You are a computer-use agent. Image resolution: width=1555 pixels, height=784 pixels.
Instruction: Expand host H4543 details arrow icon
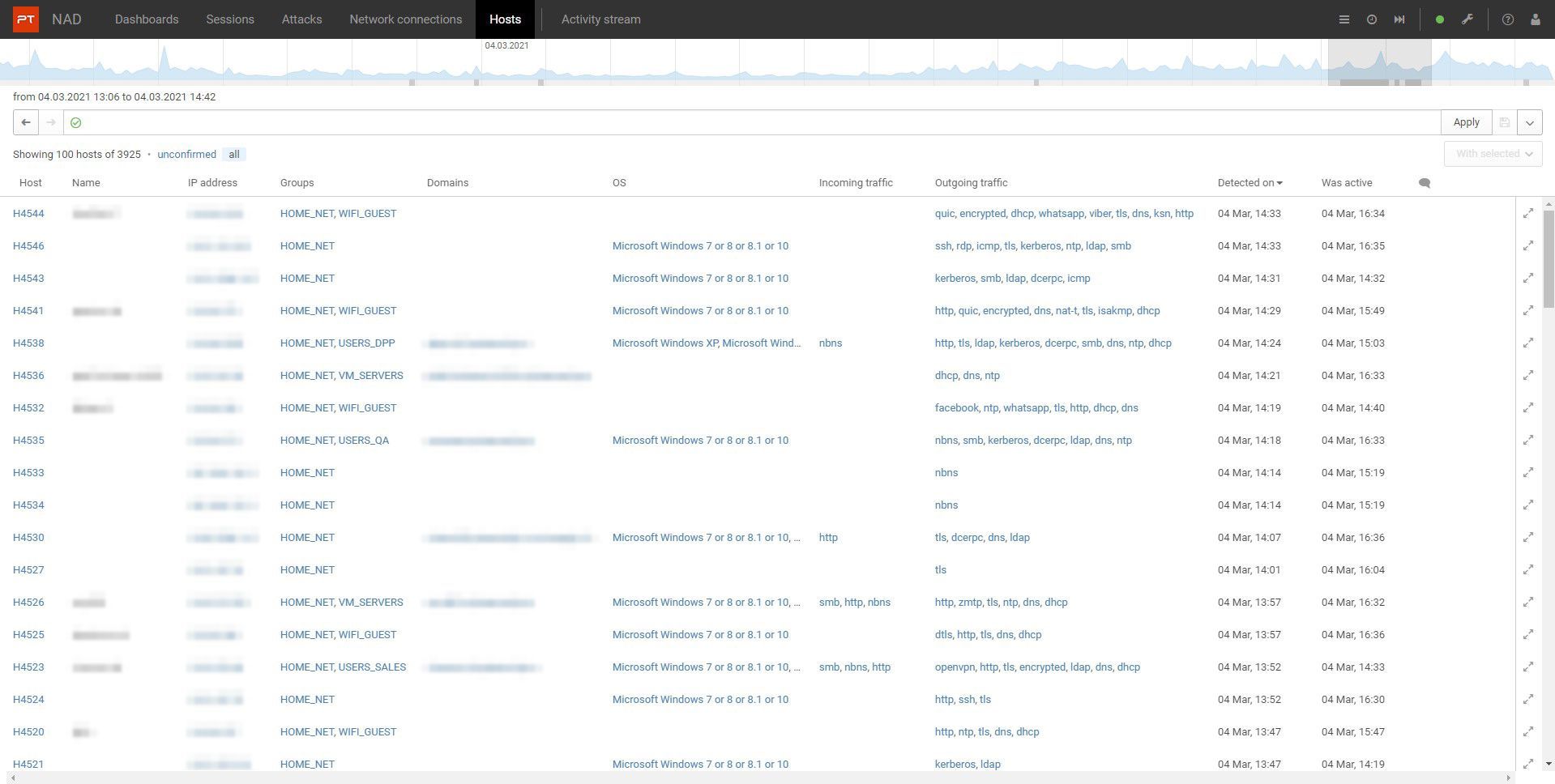tap(1528, 278)
